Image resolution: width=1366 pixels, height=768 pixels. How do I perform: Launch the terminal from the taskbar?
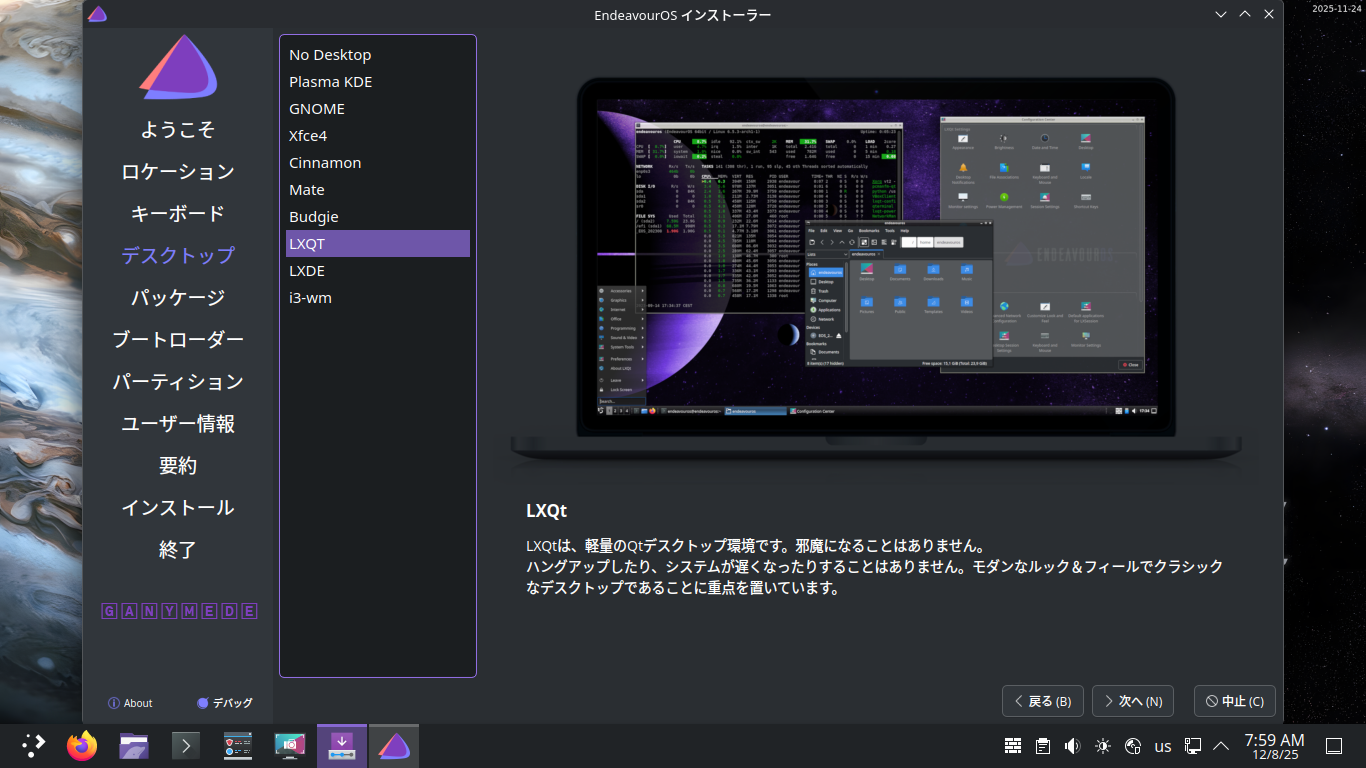pyautogui.click(x=186, y=746)
